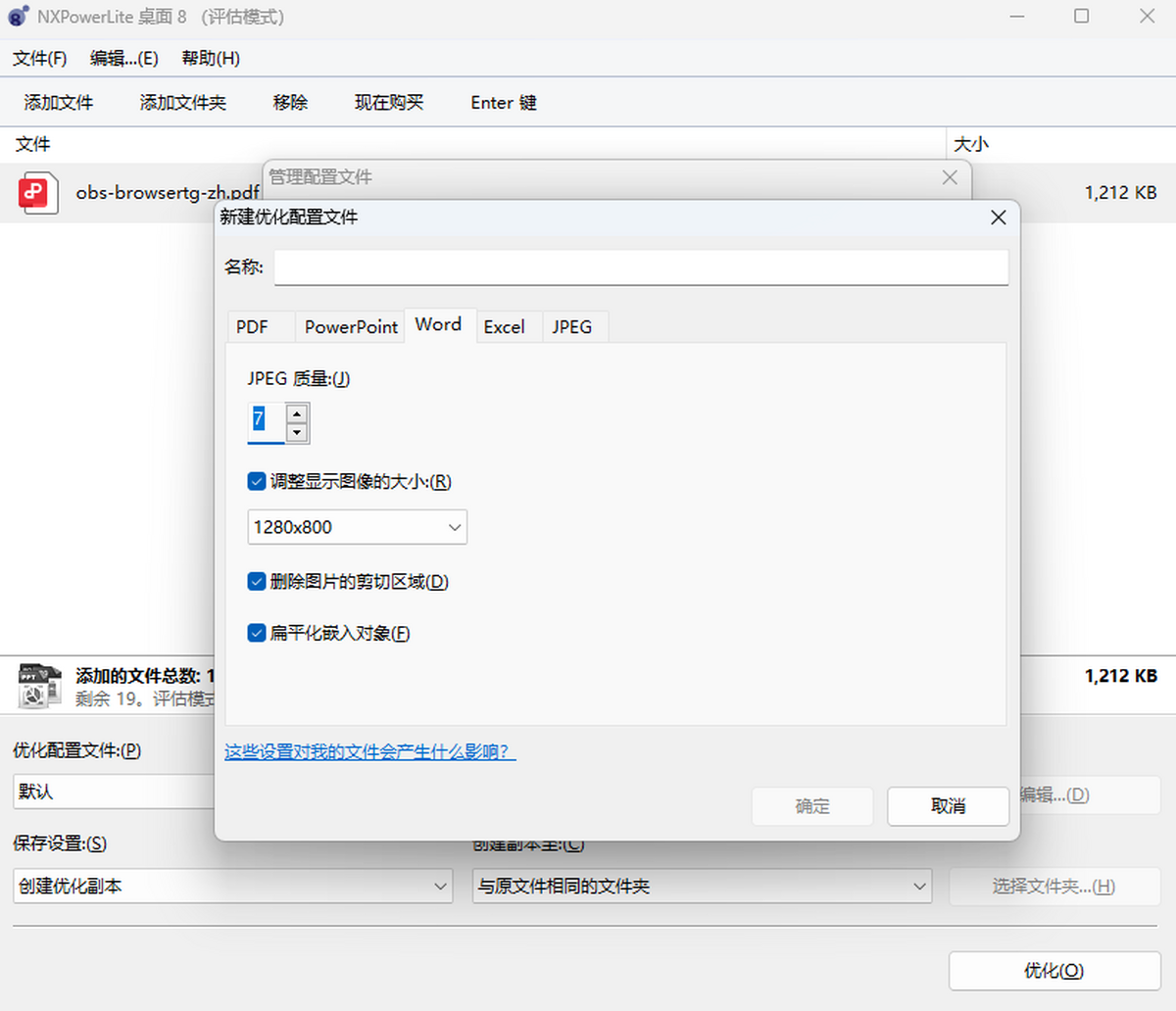This screenshot has height=1011, width=1176.
Task: Switch to the JPEG tab
Action: (x=571, y=327)
